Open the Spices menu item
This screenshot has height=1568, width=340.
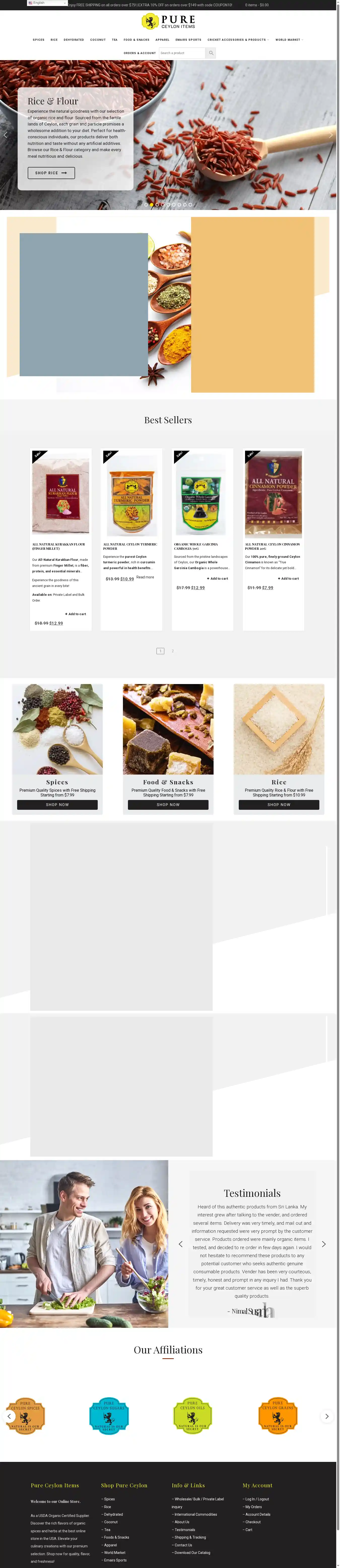(38, 39)
